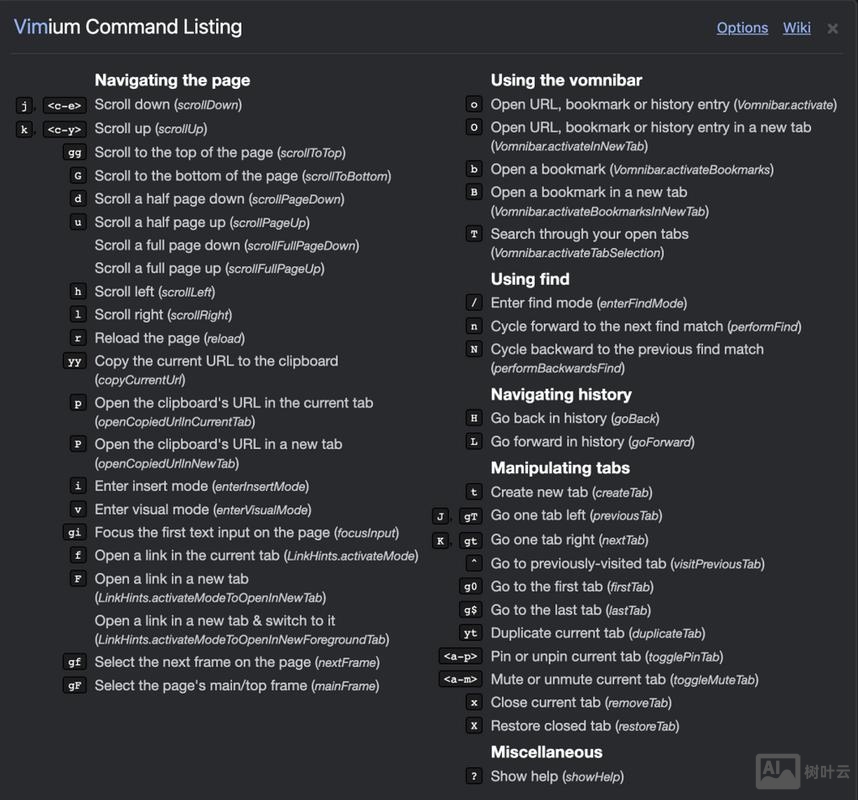This screenshot has width=858, height=800.
Task: Open the Wiki link
Action: coord(797,28)
